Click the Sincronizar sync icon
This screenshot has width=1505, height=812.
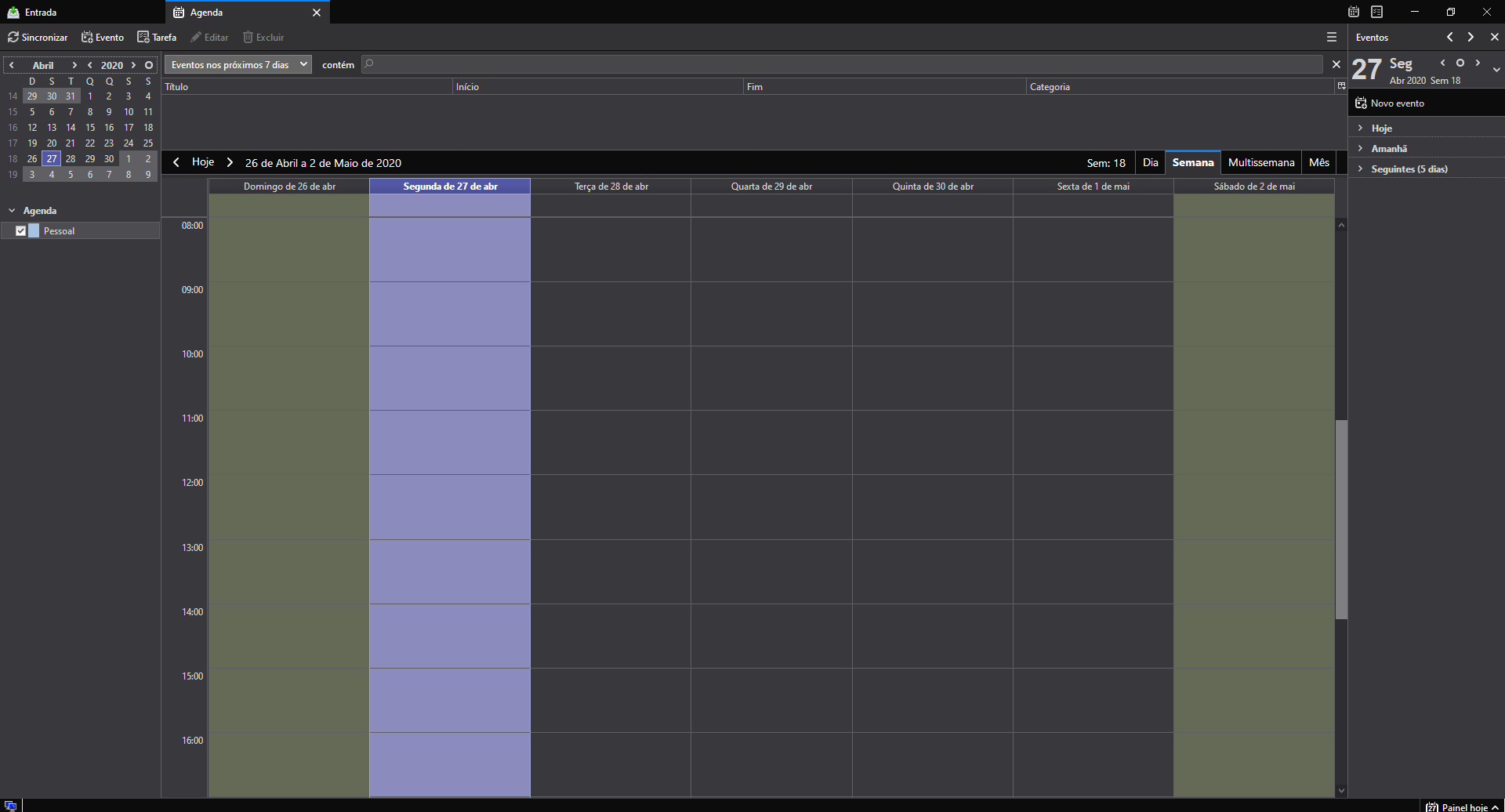(x=13, y=37)
